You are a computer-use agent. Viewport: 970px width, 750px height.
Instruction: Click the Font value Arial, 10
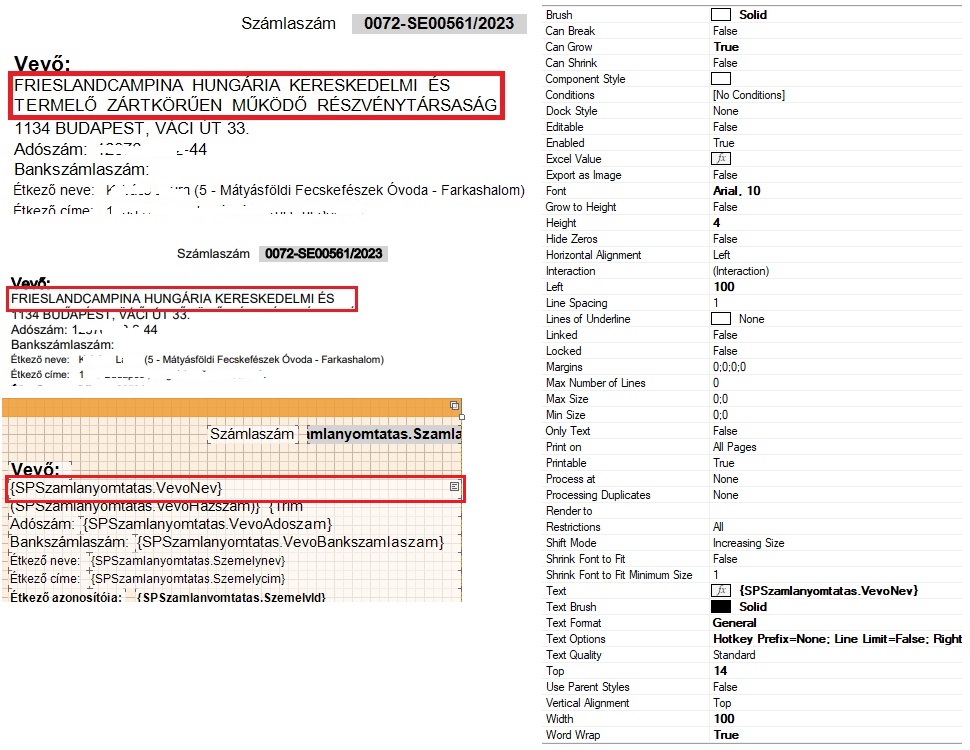tap(736, 191)
